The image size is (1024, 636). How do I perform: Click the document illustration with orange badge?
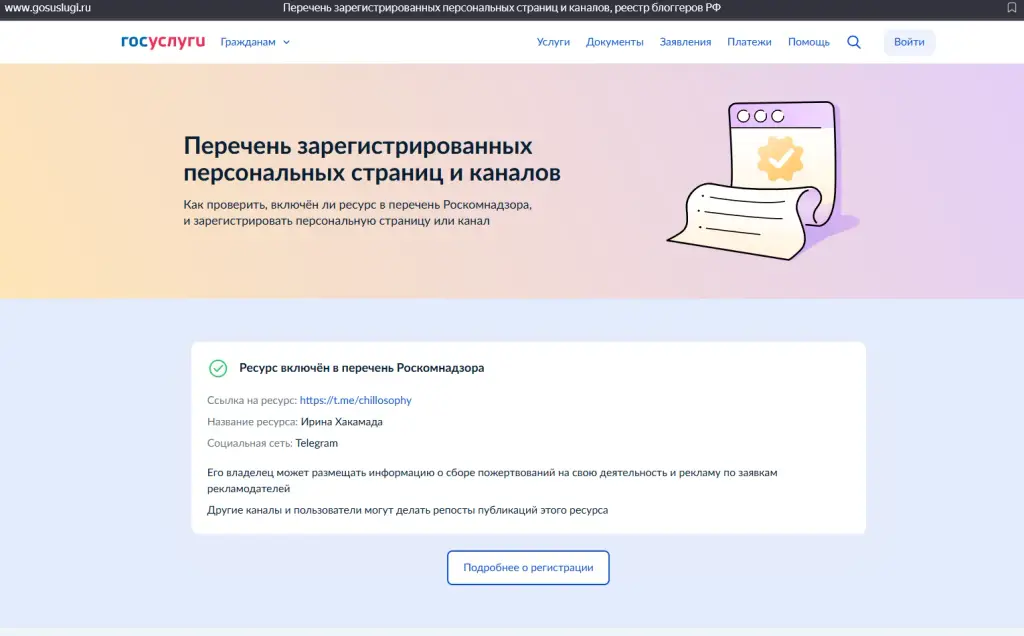pos(763,180)
